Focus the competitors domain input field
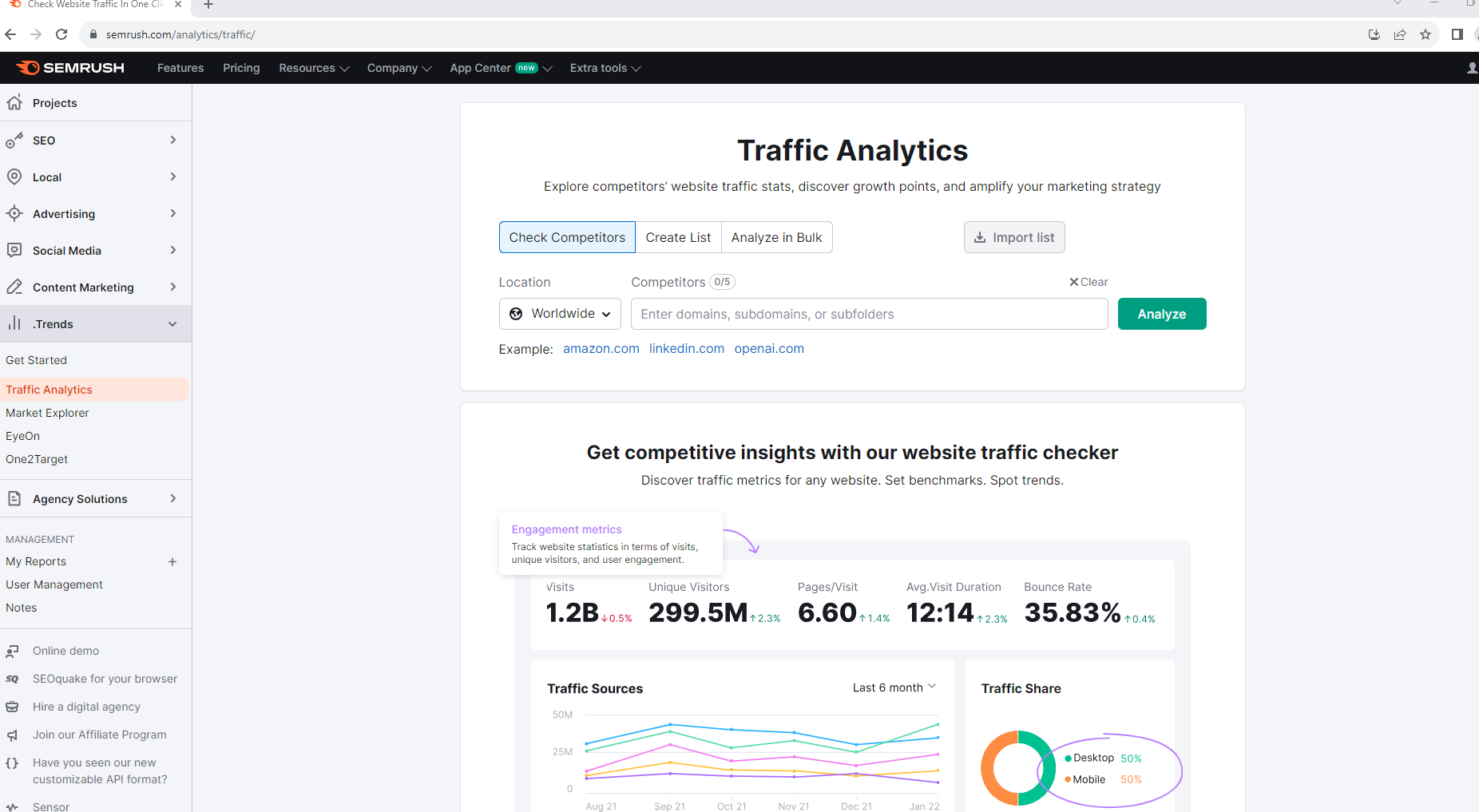Image resolution: width=1479 pixels, height=812 pixels. (x=869, y=314)
